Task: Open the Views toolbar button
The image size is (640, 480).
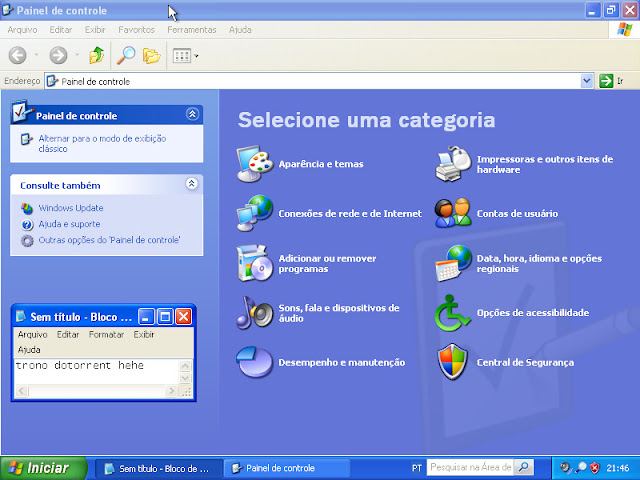Action: 186,56
